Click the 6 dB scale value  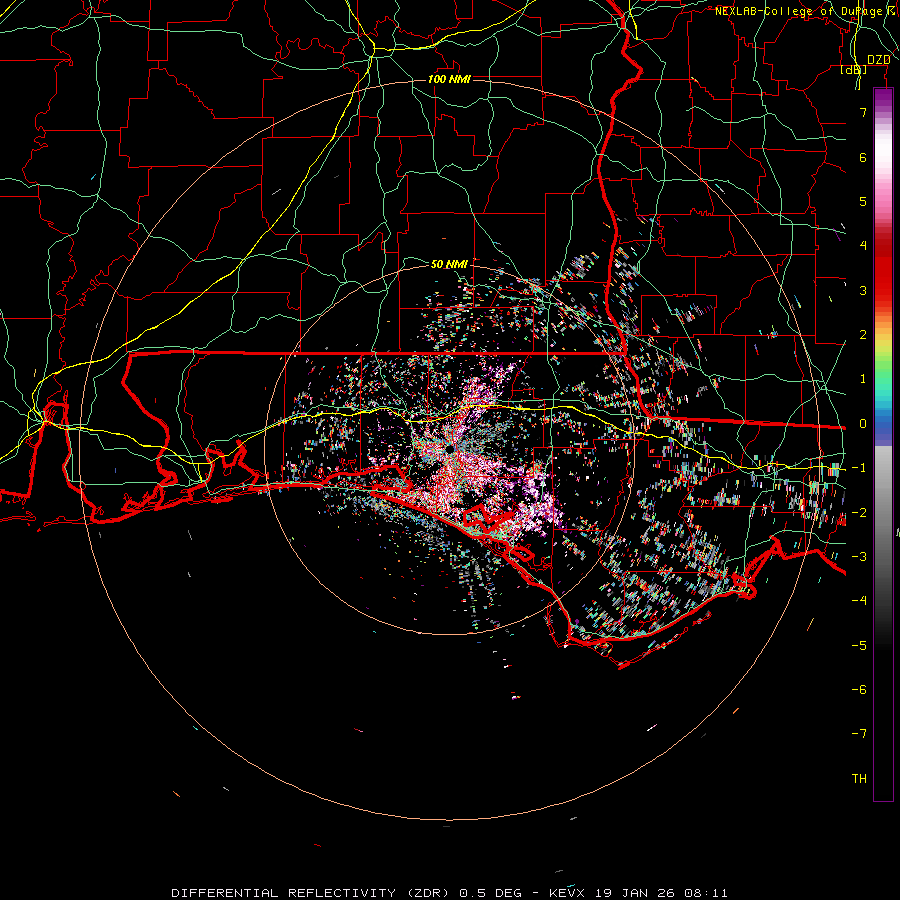tap(863, 157)
